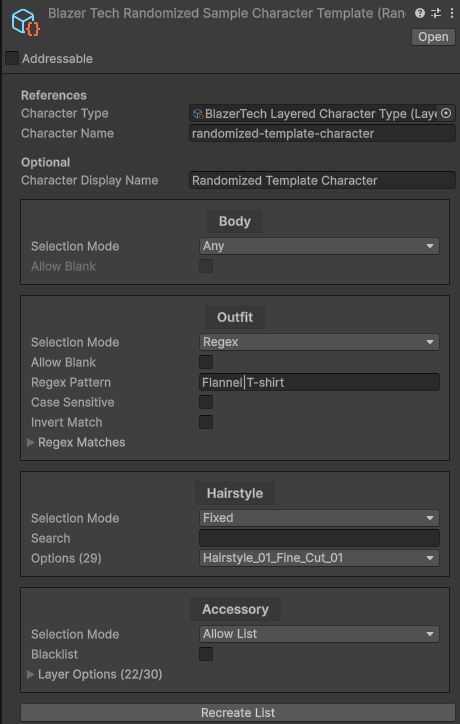Viewport: 460px width, 724px height.
Task: Click the Options (29) label
Action: [x=66, y=558]
